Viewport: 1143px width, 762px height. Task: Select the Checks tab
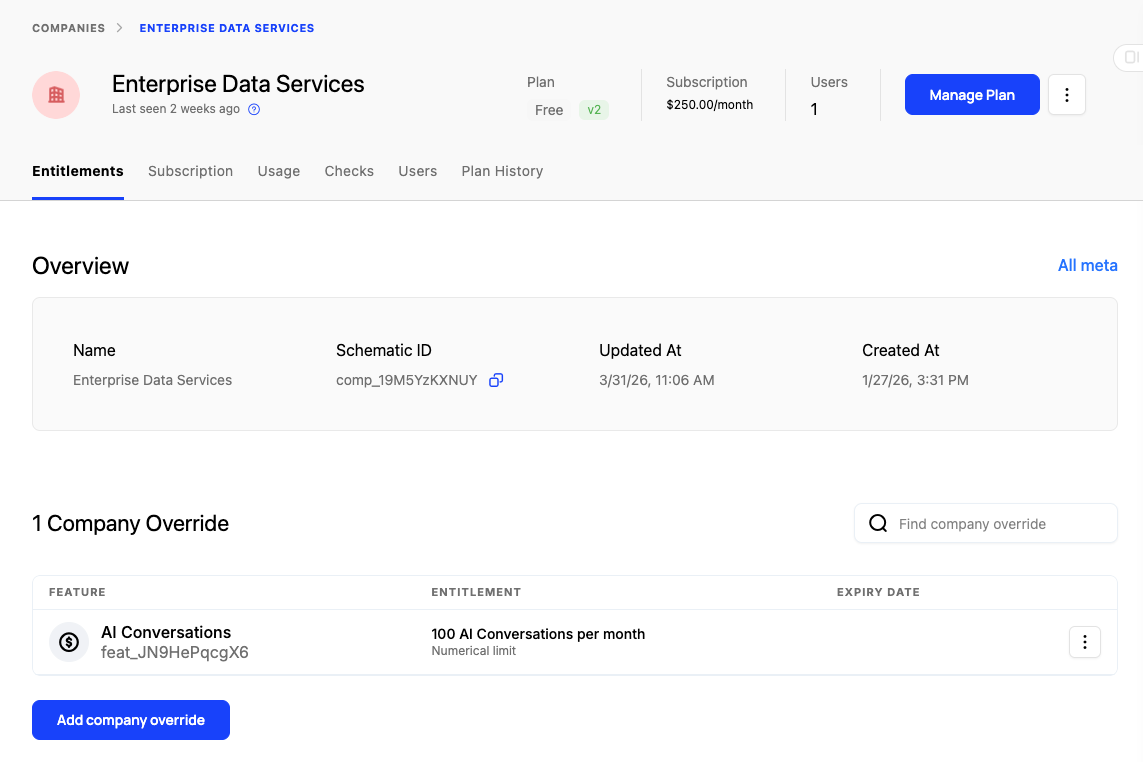click(348, 171)
